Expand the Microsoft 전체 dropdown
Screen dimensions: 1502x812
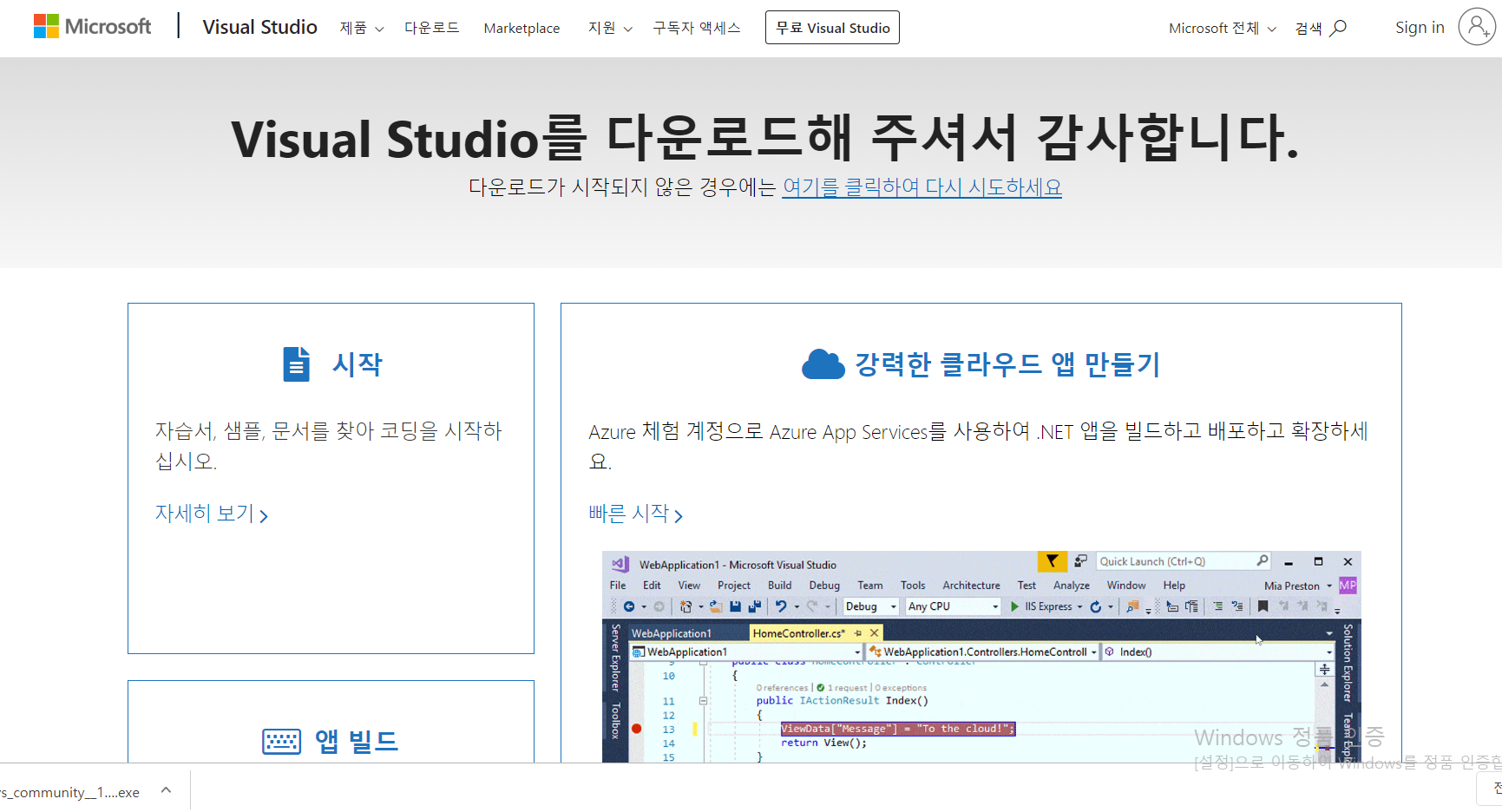pyautogui.click(x=1222, y=28)
